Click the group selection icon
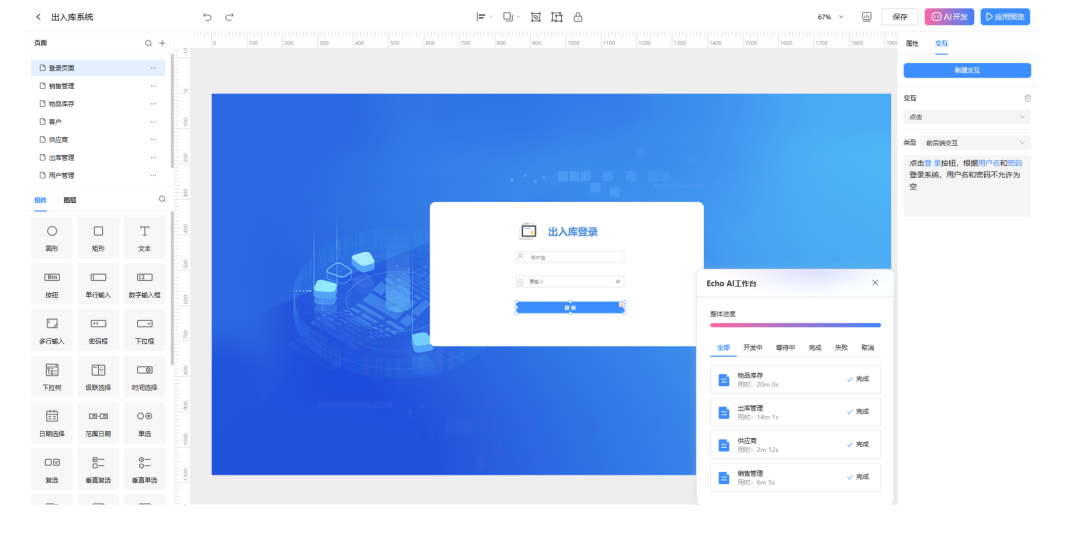The height and width of the screenshot is (541, 1080). (x=535, y=17)
